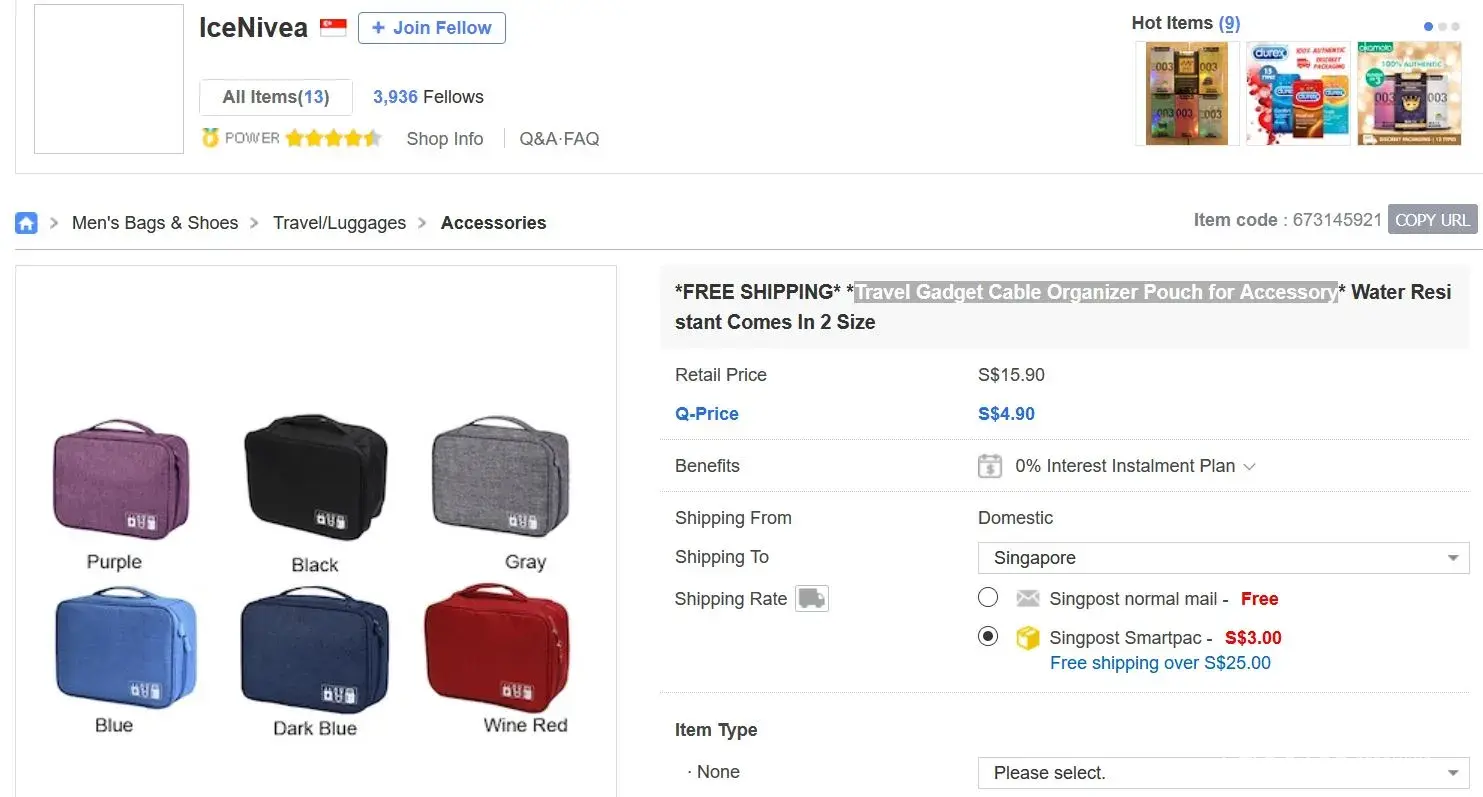Viewport: 1483px width, 797px height.
Task: Click the Singapore flag icon
Action: (x=333, y=28)
